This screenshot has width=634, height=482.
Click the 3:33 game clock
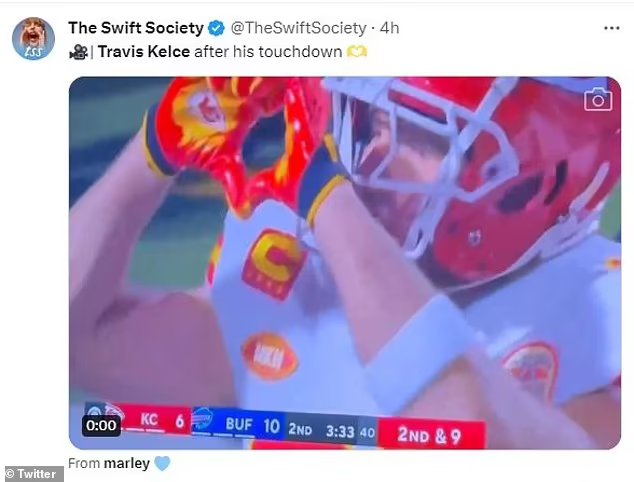340,432
